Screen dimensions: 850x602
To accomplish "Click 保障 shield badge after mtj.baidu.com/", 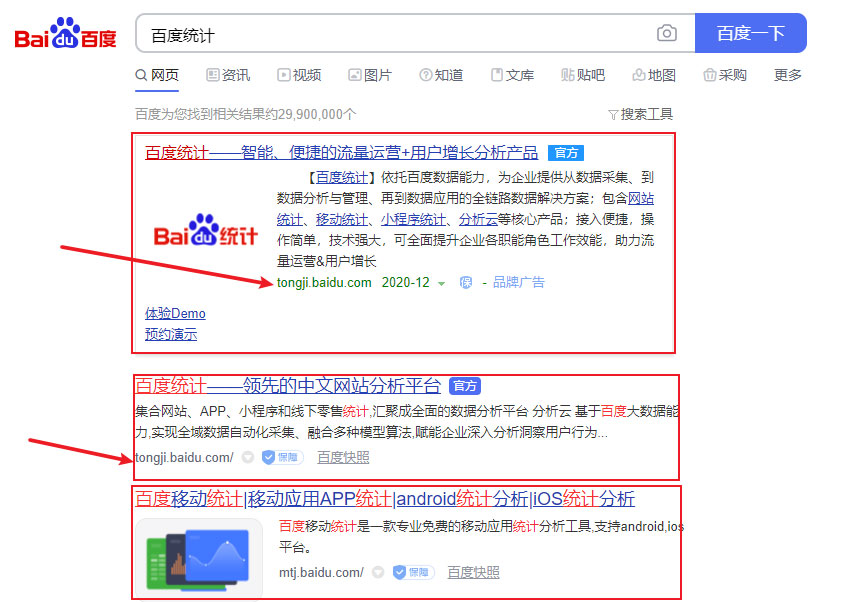I will pos(413,572).
